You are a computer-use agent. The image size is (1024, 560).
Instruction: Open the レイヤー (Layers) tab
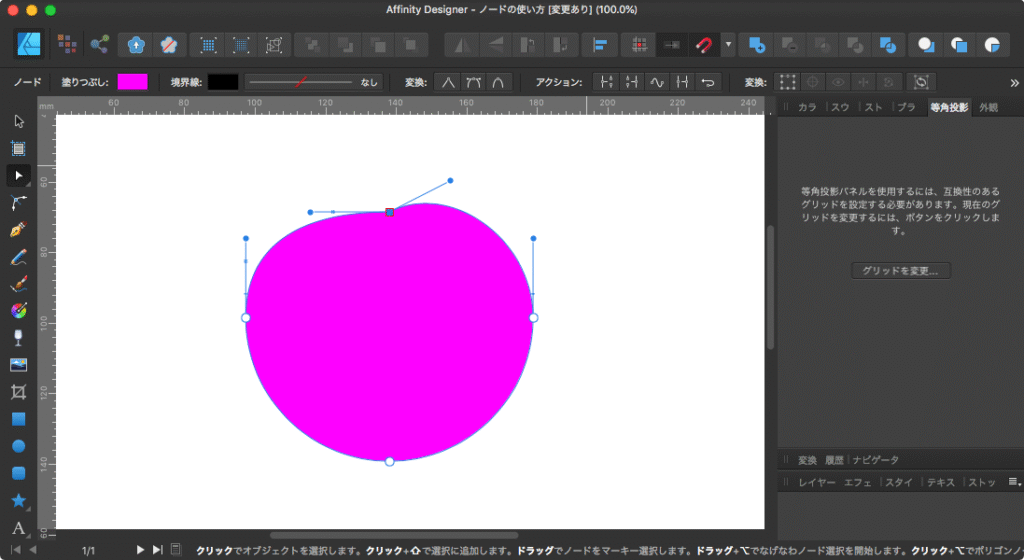[815, 482]
